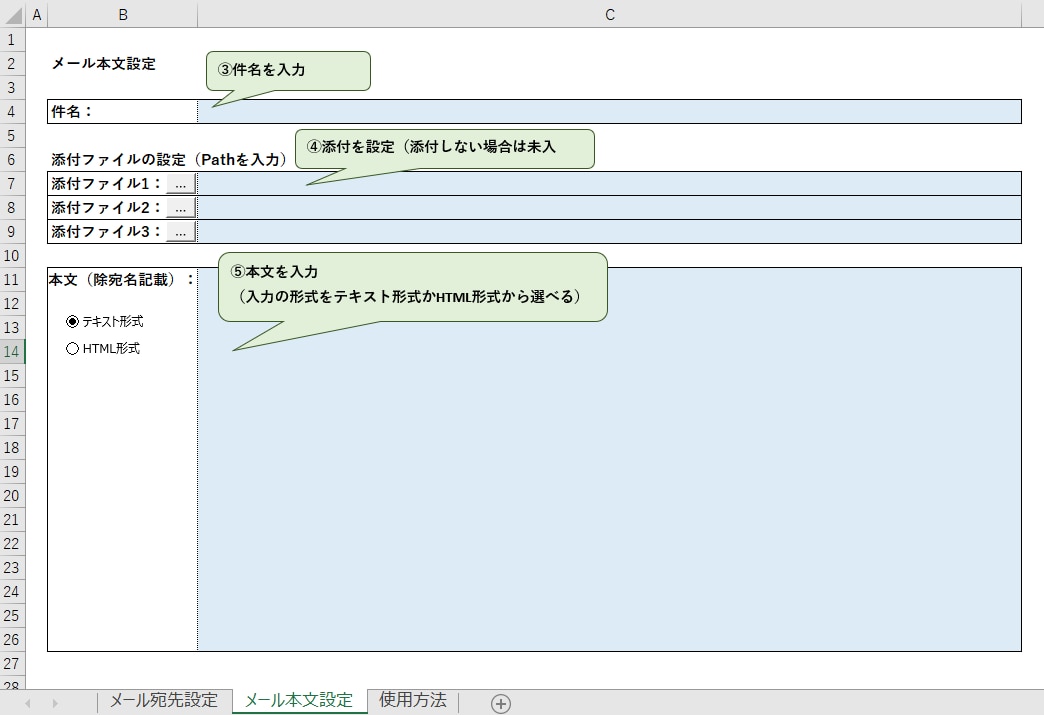Image resolution: width=1044 pixels, height=715 pixels.
Task: Click the next sheet navigation arrow
Action: (x=55, y=703)
